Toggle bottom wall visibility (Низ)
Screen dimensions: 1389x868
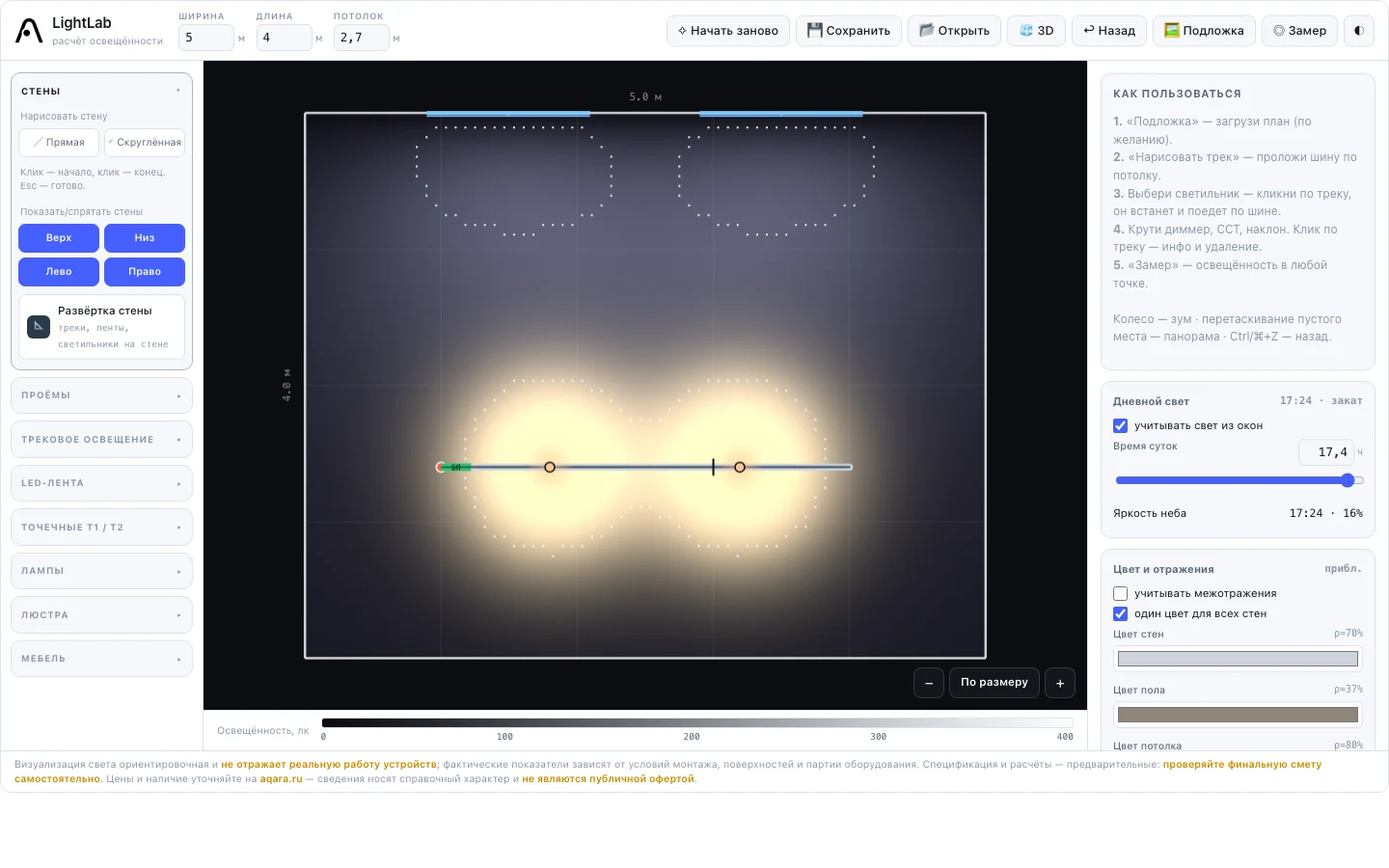(x=145, y=238)
